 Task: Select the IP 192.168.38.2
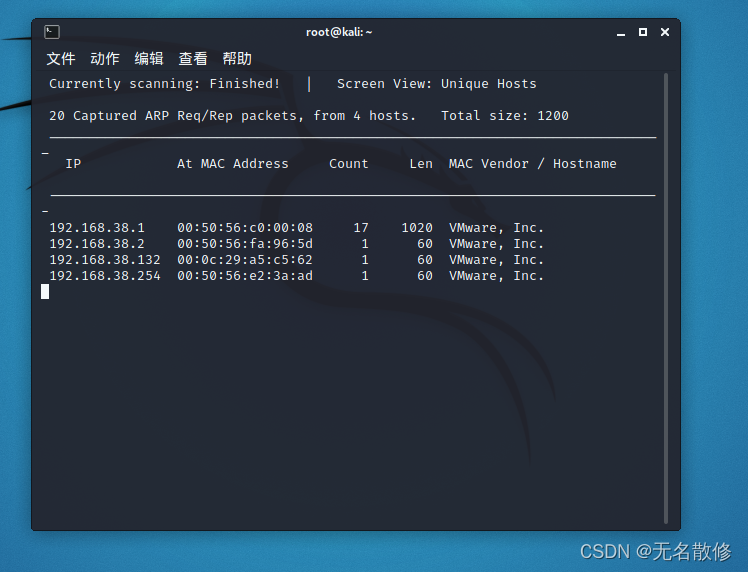(97, 244)
